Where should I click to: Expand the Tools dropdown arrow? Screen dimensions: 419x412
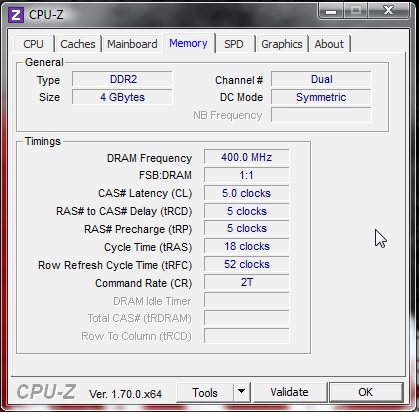(242, 392)
